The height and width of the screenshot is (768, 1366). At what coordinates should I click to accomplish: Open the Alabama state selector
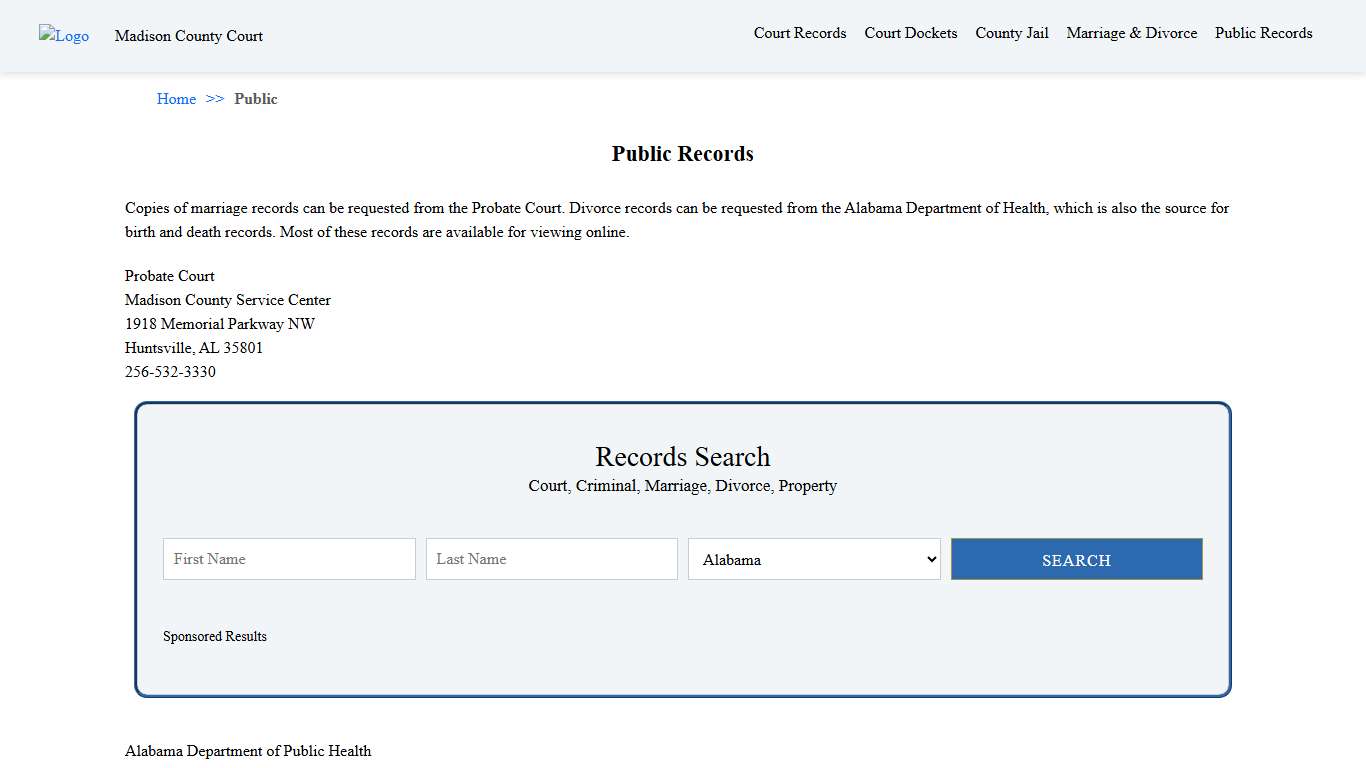(813, 559)
